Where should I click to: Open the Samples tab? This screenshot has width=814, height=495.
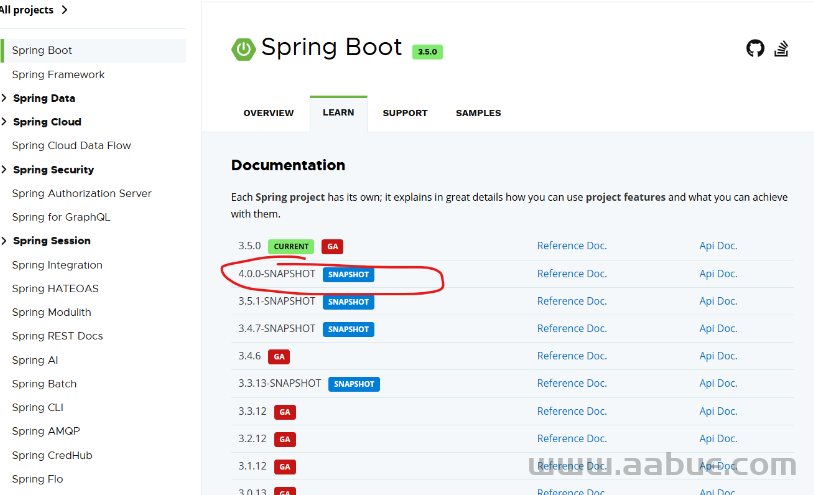click(x=478, y=113)
